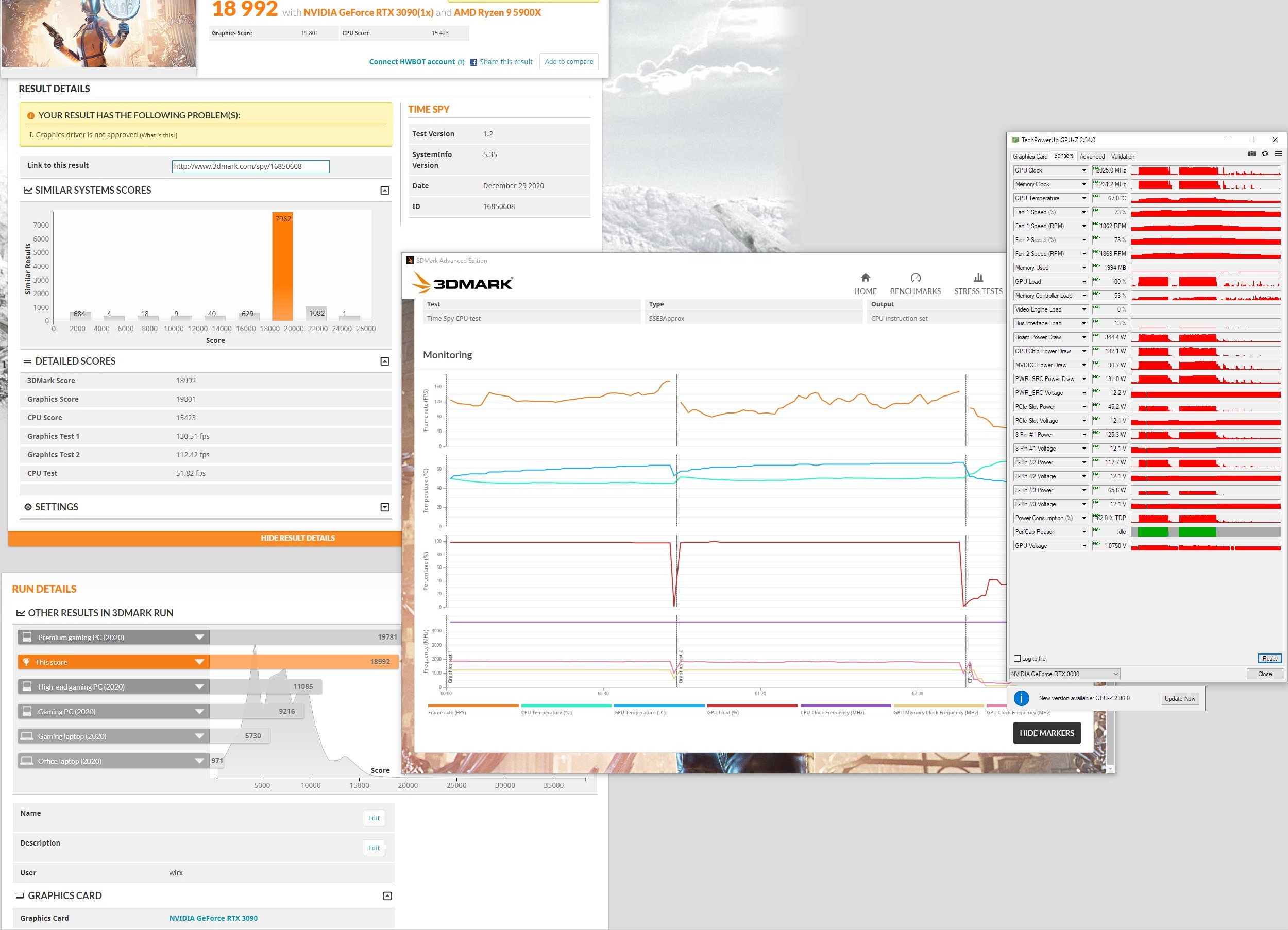The image size is (1288, 930).
Task: Click the Frame rate (FPS) orange legend swatch
Action: (473, 705)
